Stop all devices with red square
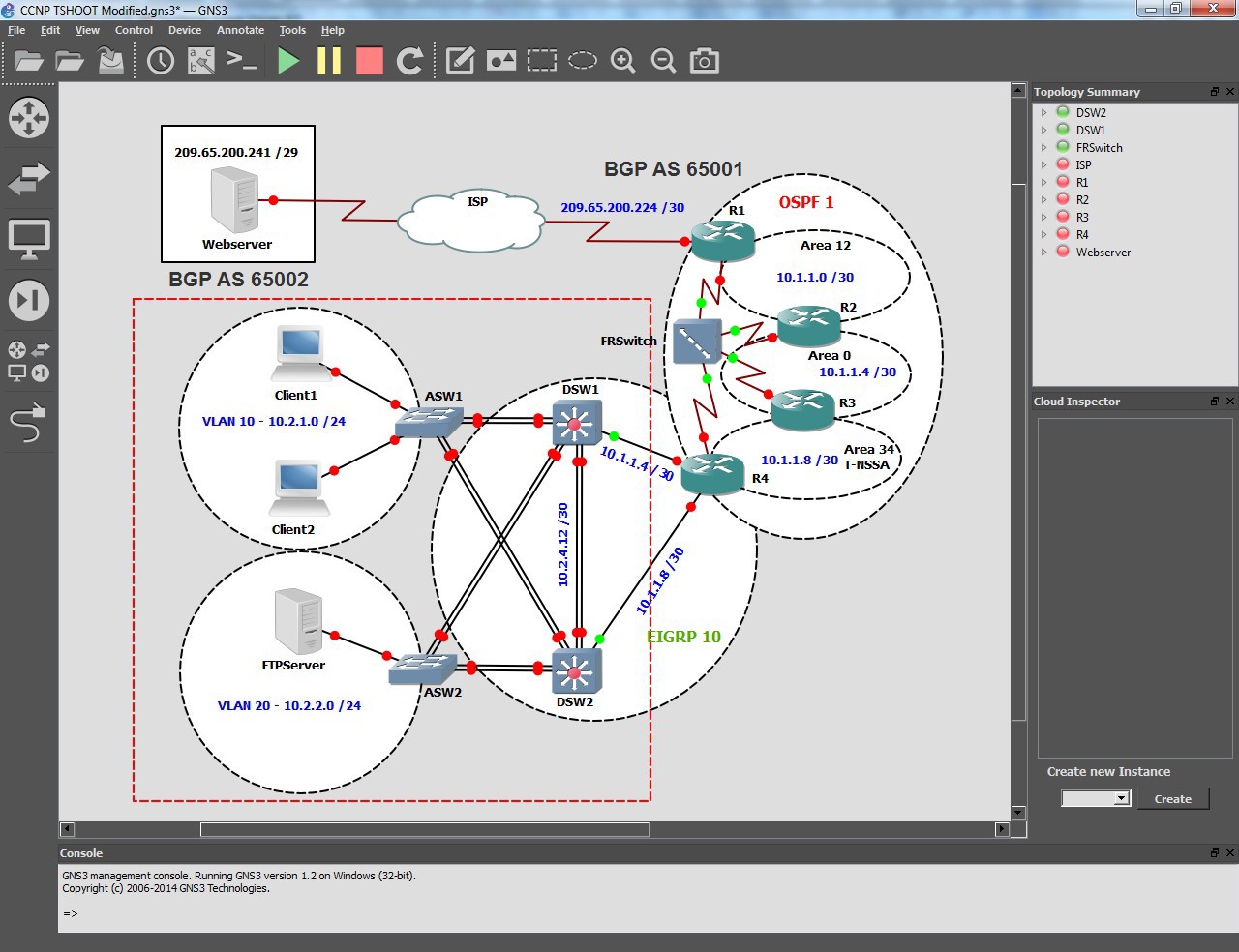 (x=370, y=61)
